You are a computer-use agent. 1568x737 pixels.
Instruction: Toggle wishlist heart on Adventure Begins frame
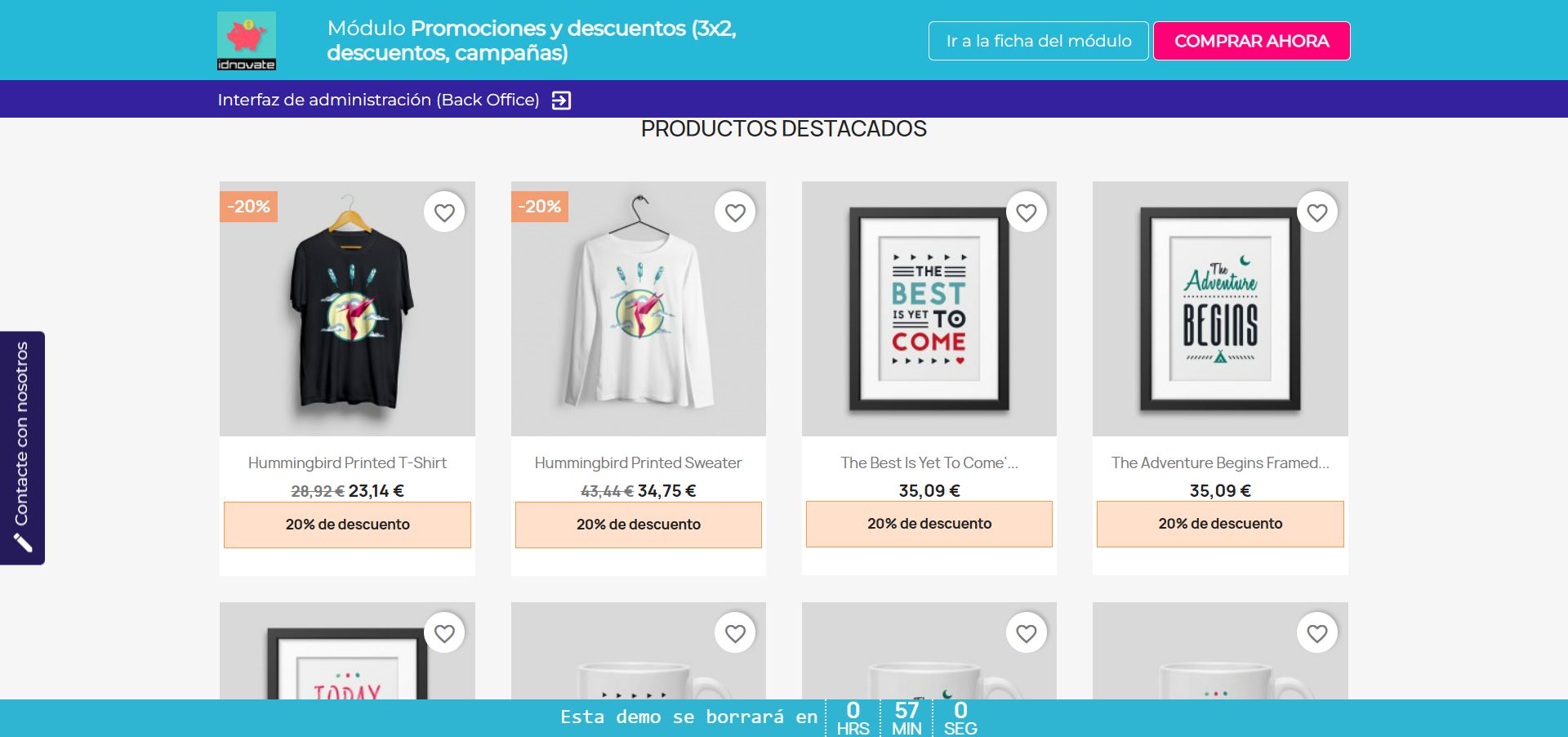point(1317,212)
